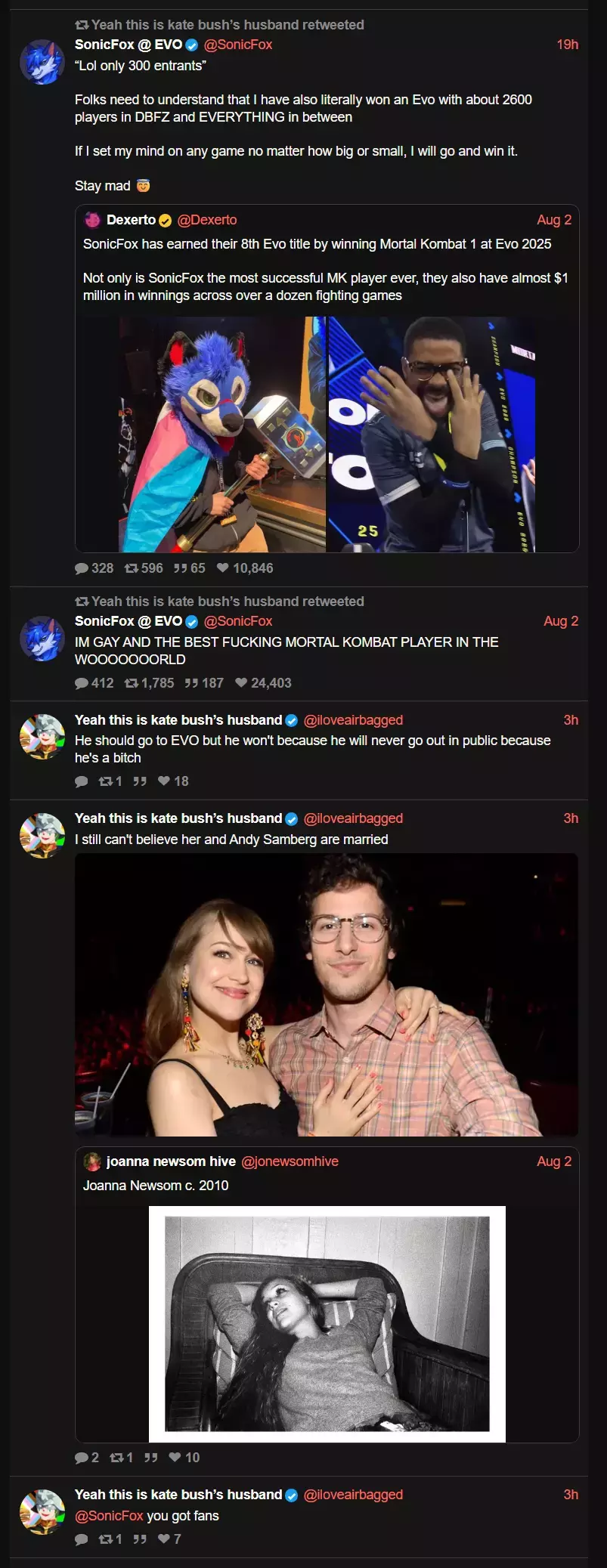Reply to the '@SonicFox you got fans' tweet
The height and width of the screenshot is (1568, 607).
tap(82, 1539)
